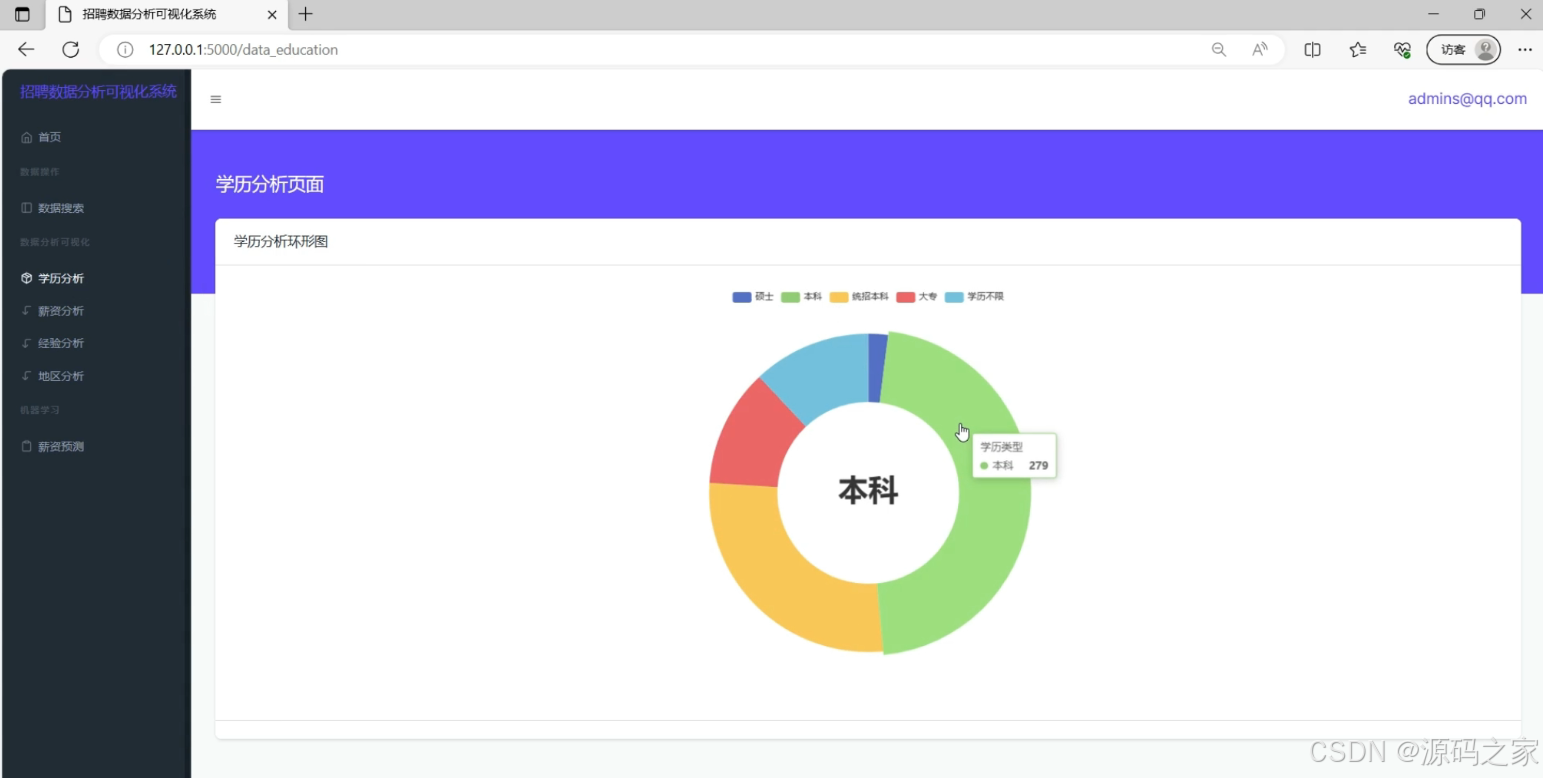Open the 访客 profile menu
The image size is (1543, 778).
(x=1463, y=49)
